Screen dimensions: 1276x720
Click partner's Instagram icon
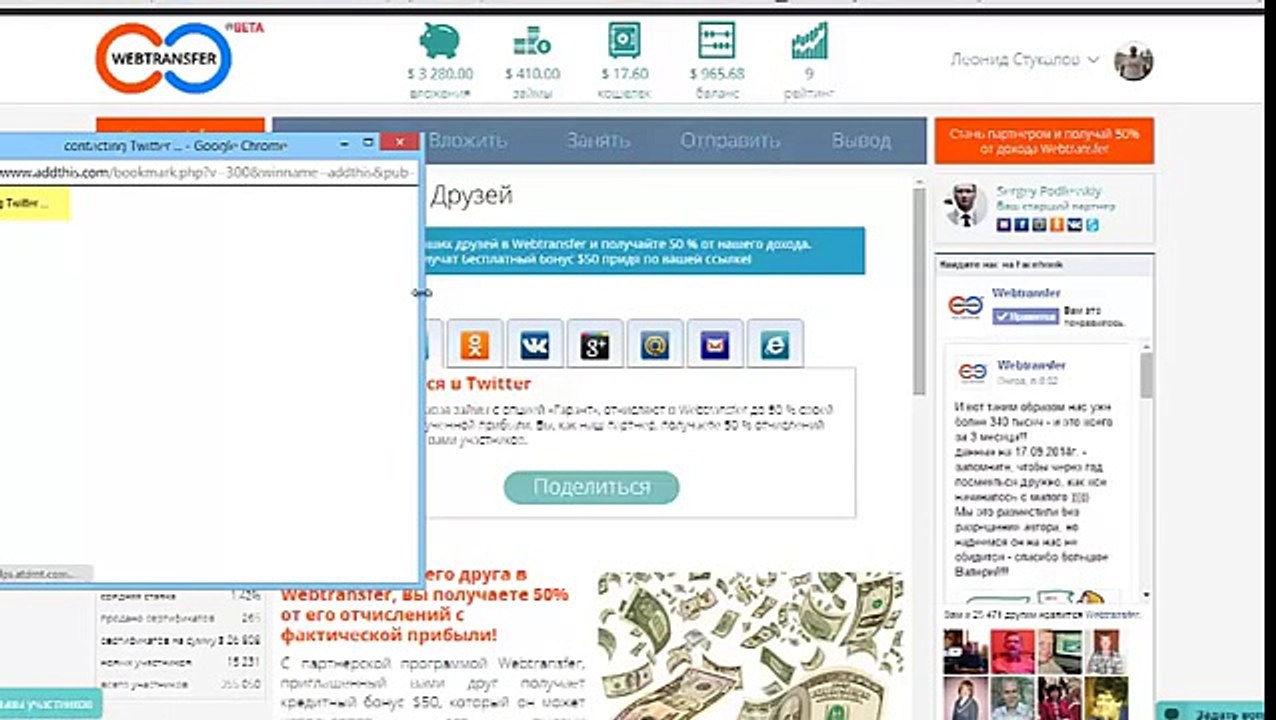click(x=1038, y=225)
